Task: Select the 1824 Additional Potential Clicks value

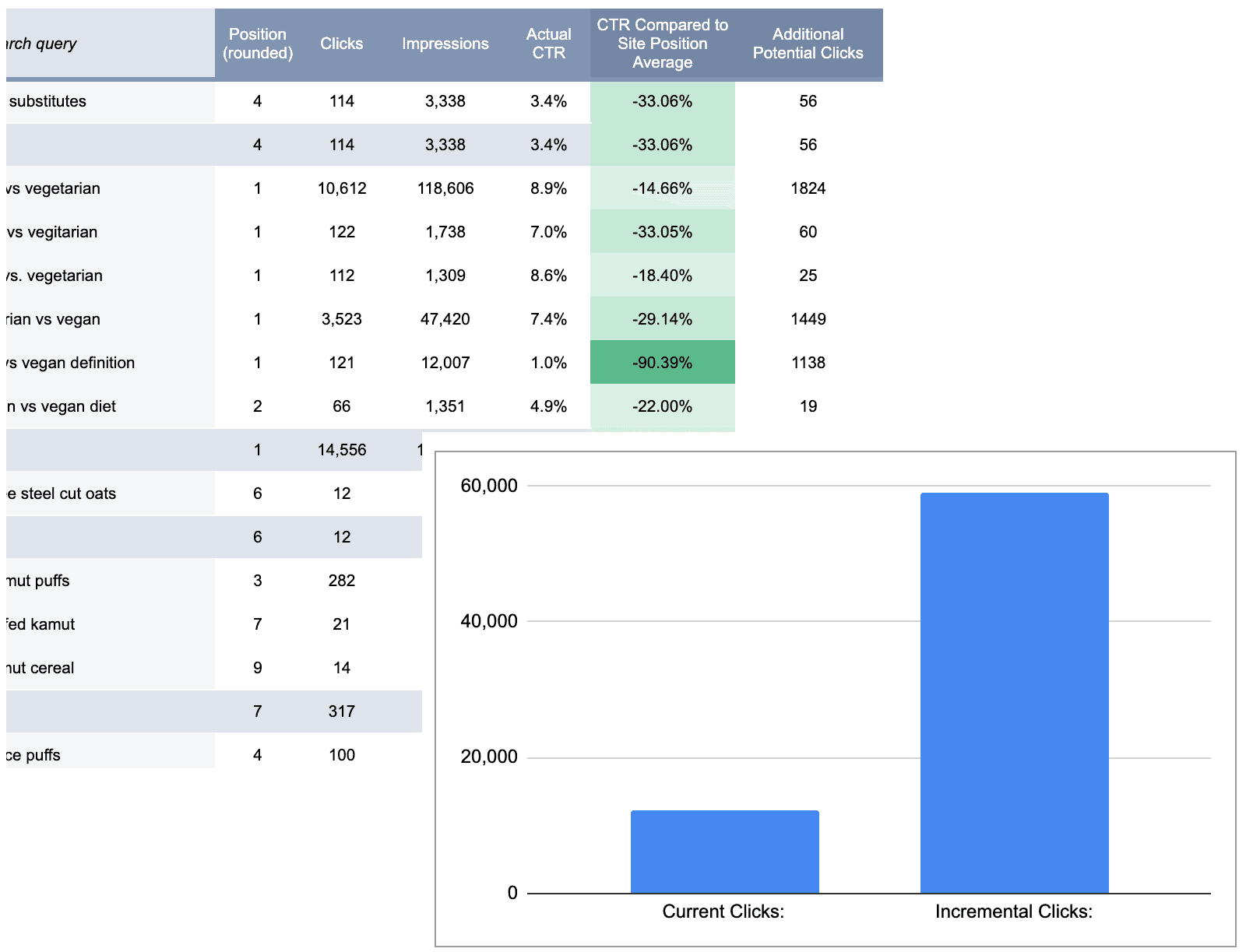Action: [808, 188]
